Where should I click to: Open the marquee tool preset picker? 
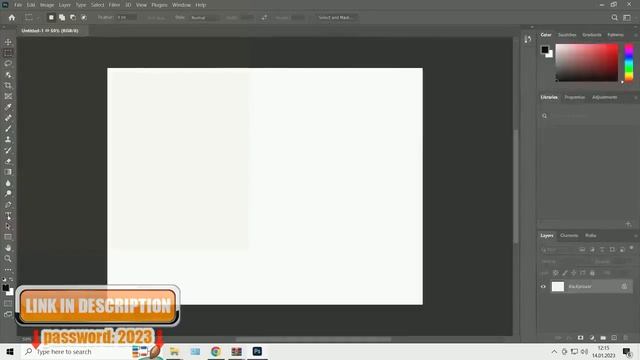[x=31, y=18]
